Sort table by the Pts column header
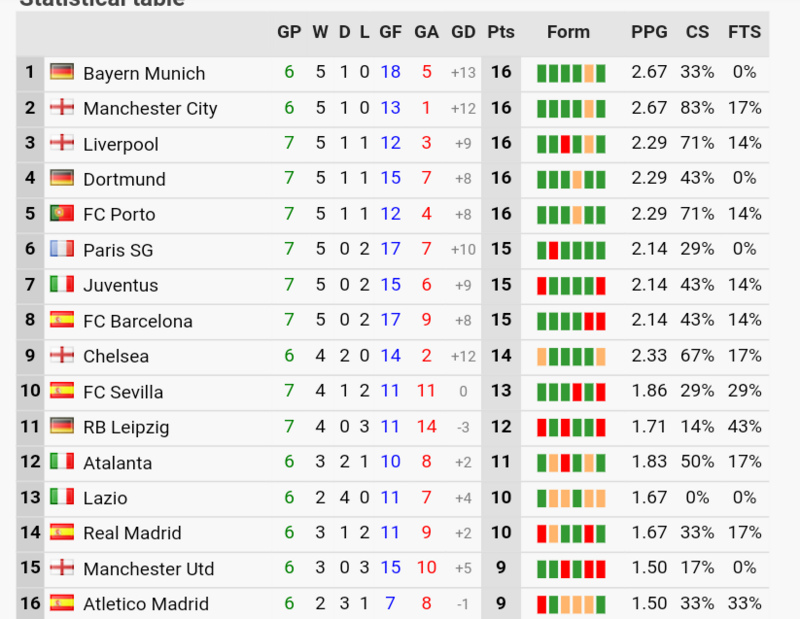The width and height of the screenshot is (800, 619). point(501,32)
